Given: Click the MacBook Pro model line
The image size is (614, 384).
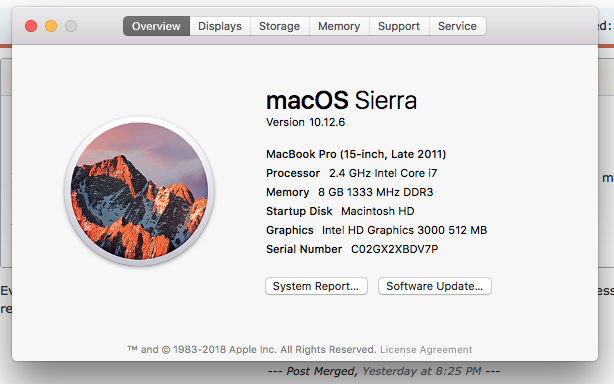Looking at the screenshot, I should 356,154.
